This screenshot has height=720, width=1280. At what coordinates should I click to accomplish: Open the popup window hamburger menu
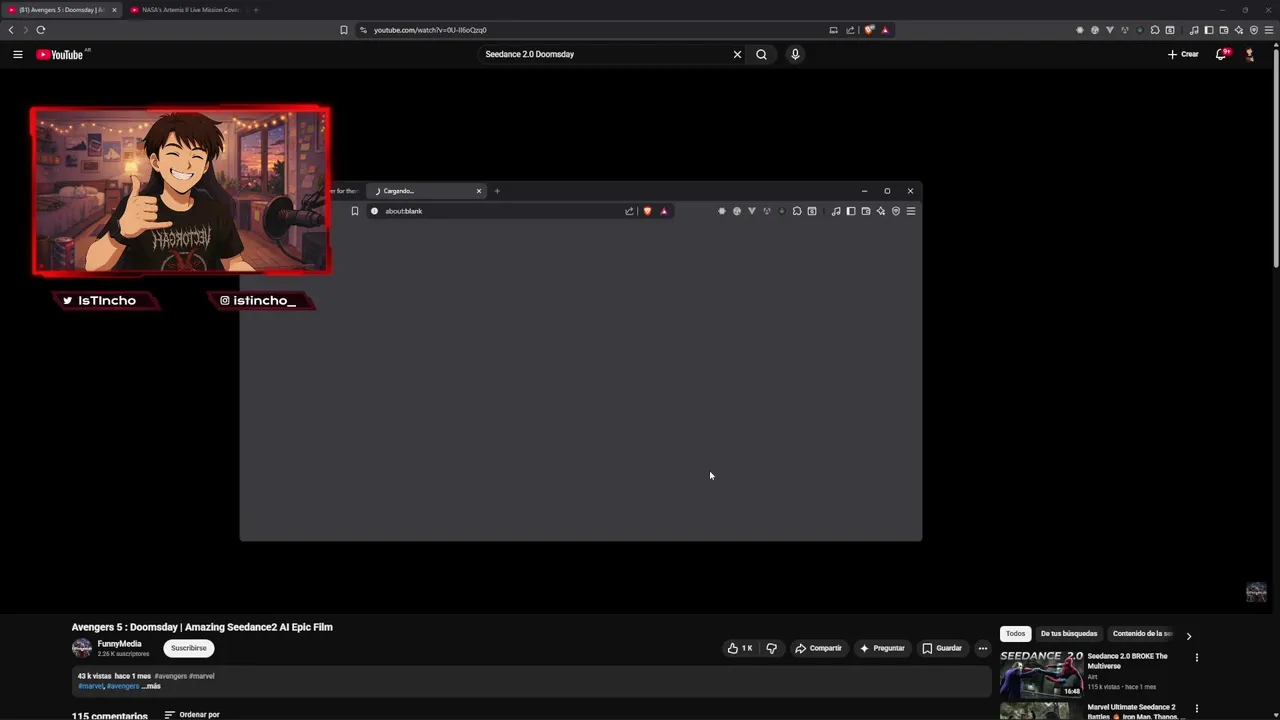point(911,211)
